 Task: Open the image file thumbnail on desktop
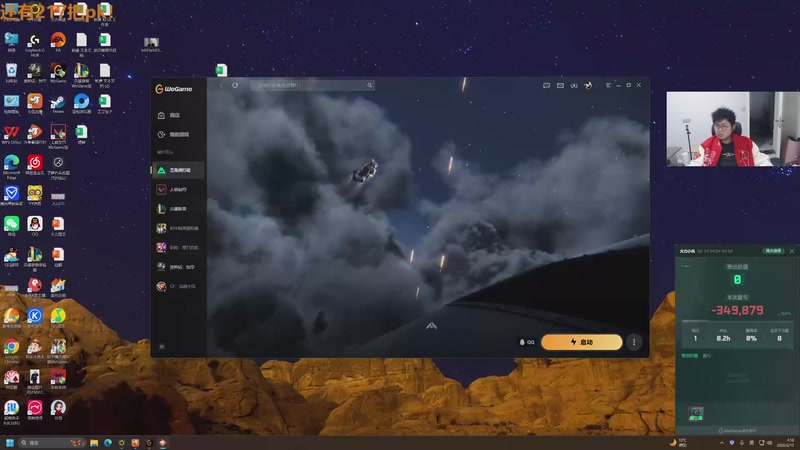tap(151, 45)
